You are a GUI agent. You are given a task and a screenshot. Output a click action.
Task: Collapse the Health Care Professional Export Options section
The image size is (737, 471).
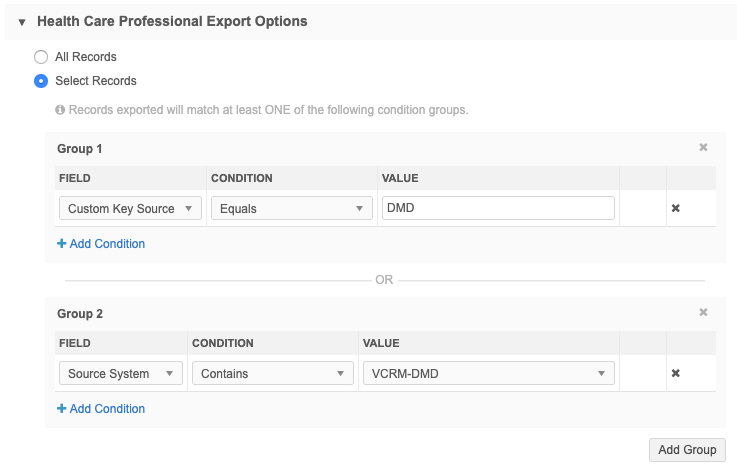tap(22, 21)
